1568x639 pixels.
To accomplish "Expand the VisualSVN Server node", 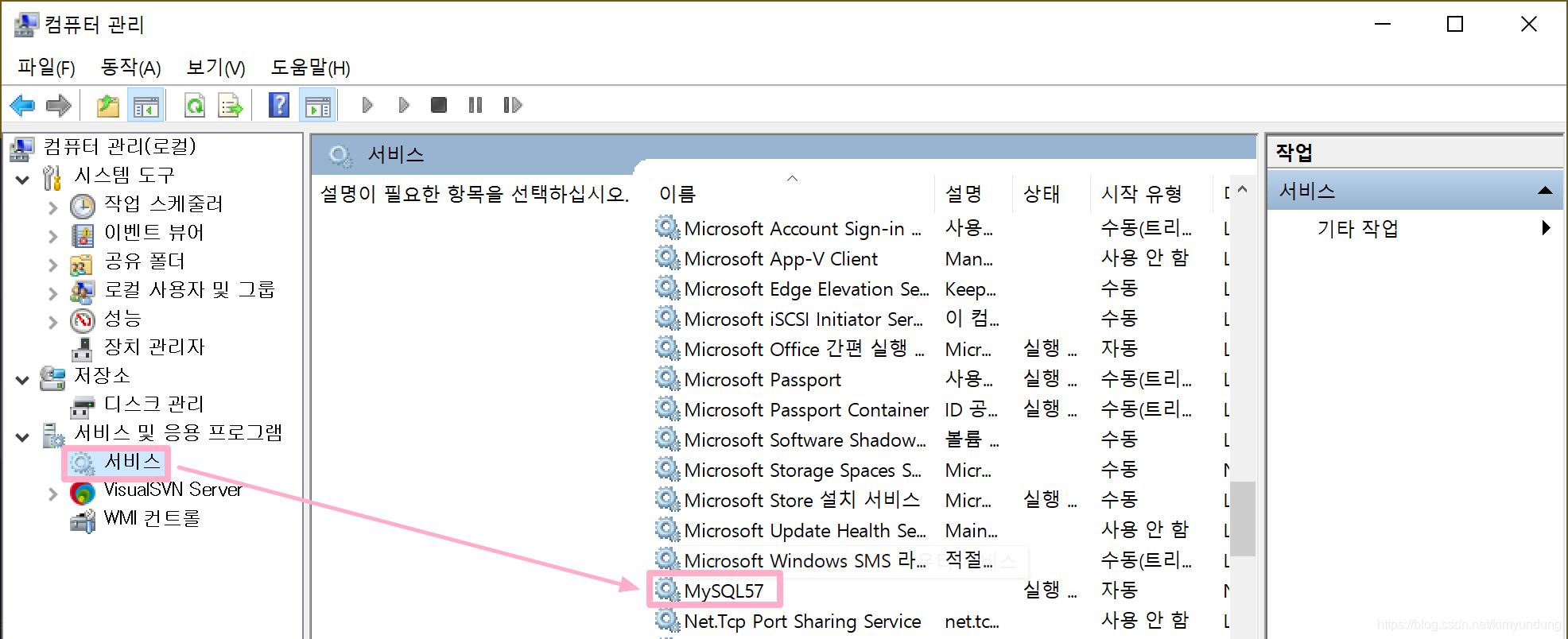I will coord(53,494).
